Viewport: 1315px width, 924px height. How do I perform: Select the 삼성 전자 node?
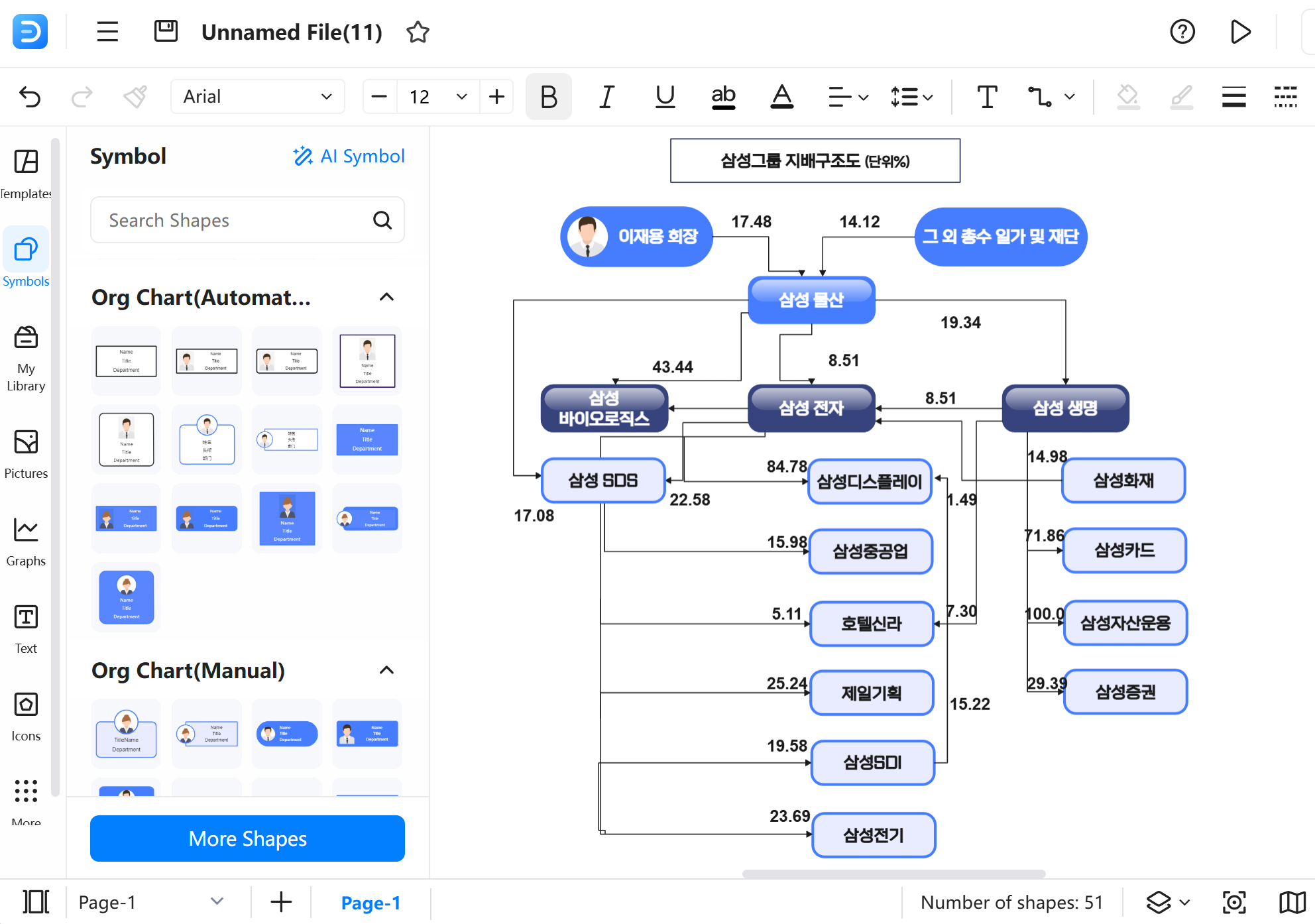[x=811, y=408]
